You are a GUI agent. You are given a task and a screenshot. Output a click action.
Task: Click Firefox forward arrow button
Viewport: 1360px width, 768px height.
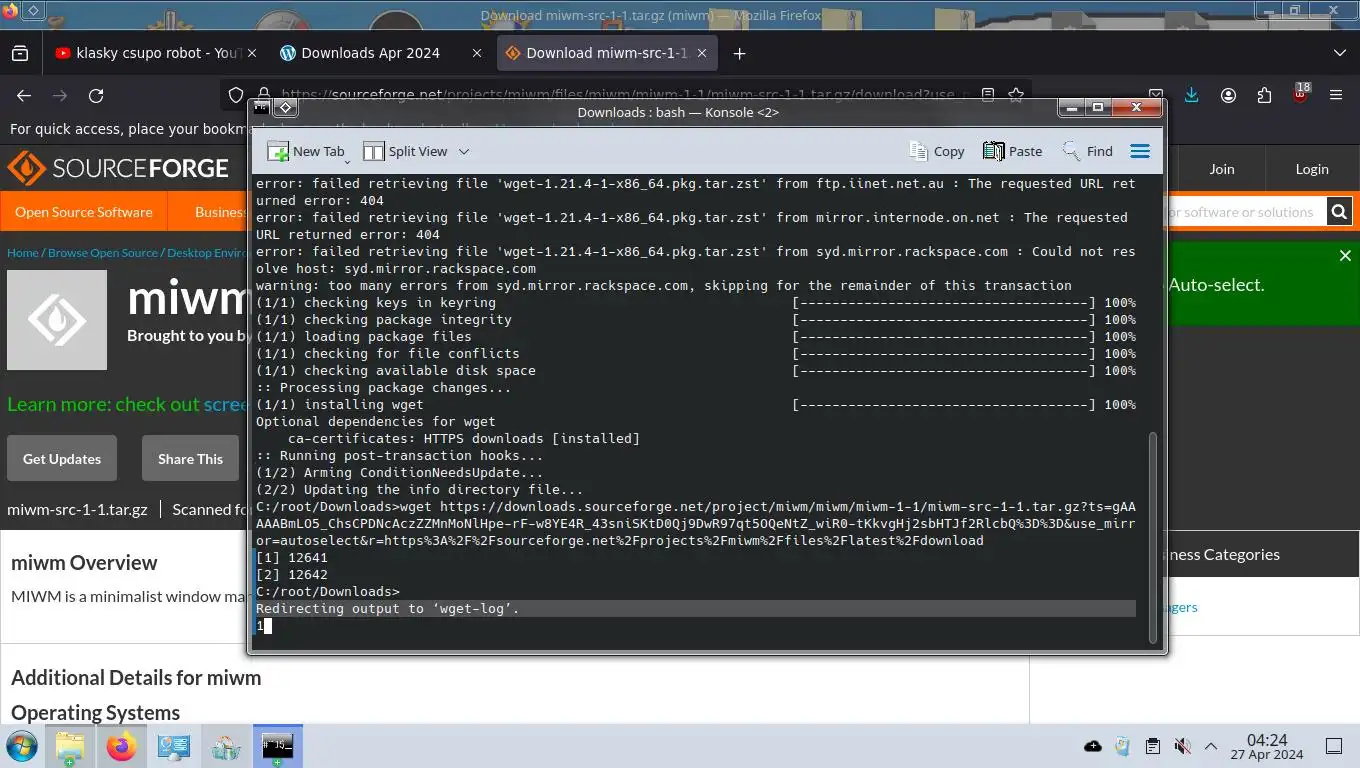(x=60, y=95)
